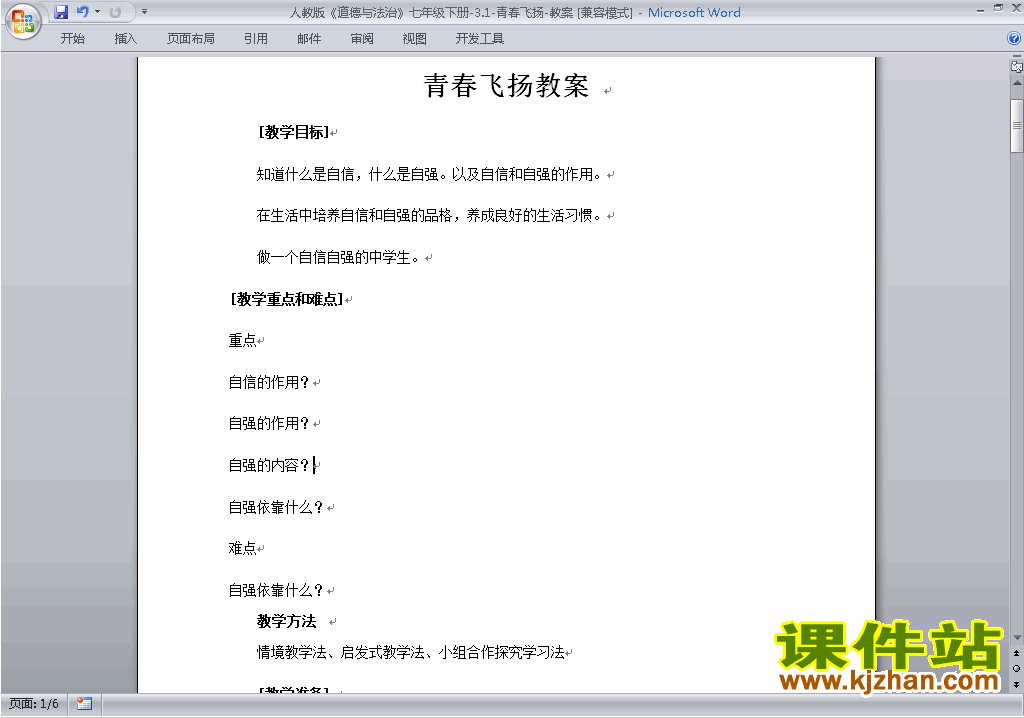1024x718 pixels.
Task: Click the title 青春飞扬教案
Action: point(506,86)
